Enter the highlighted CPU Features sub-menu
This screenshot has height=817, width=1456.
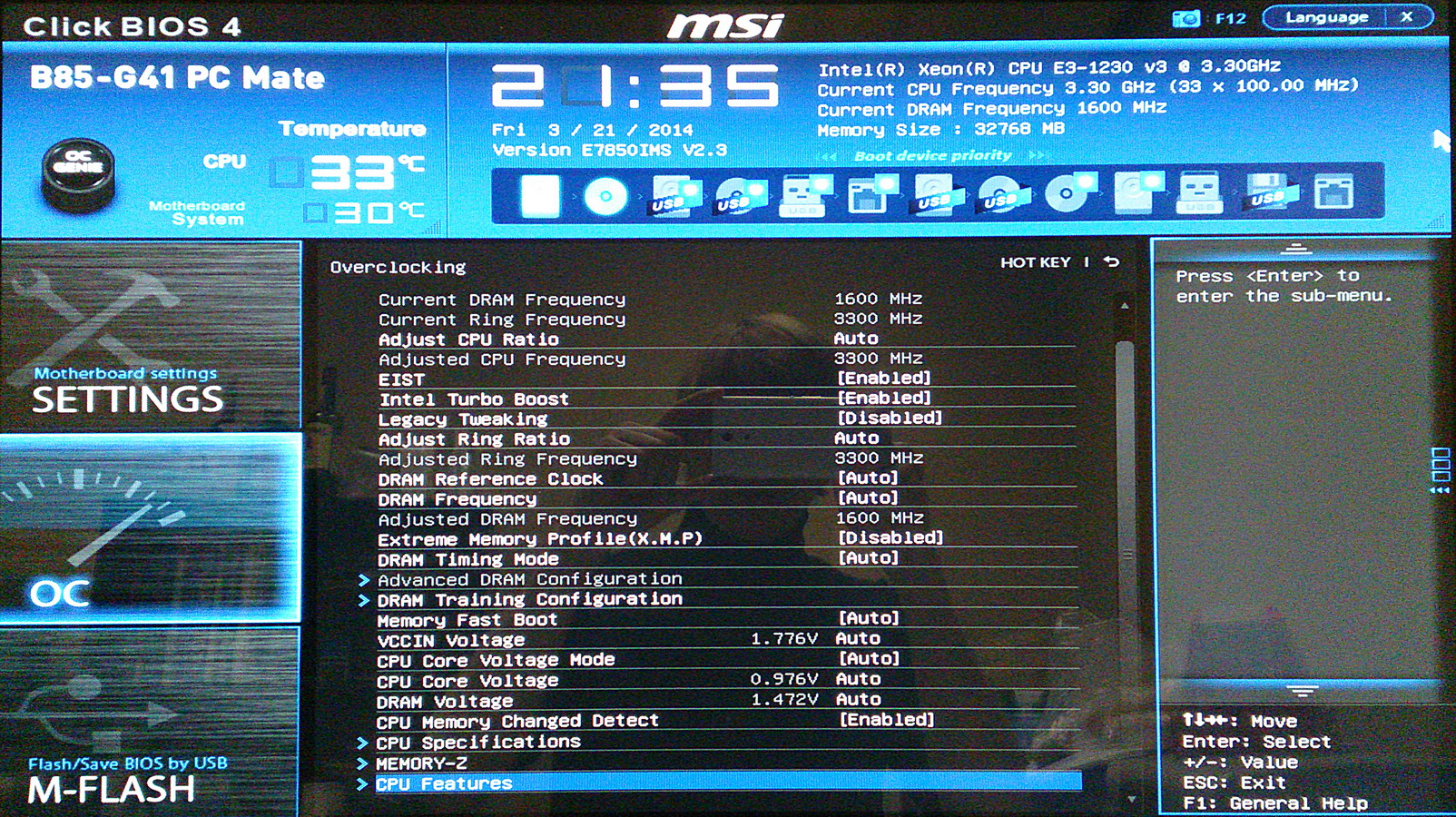coord(728,783)
